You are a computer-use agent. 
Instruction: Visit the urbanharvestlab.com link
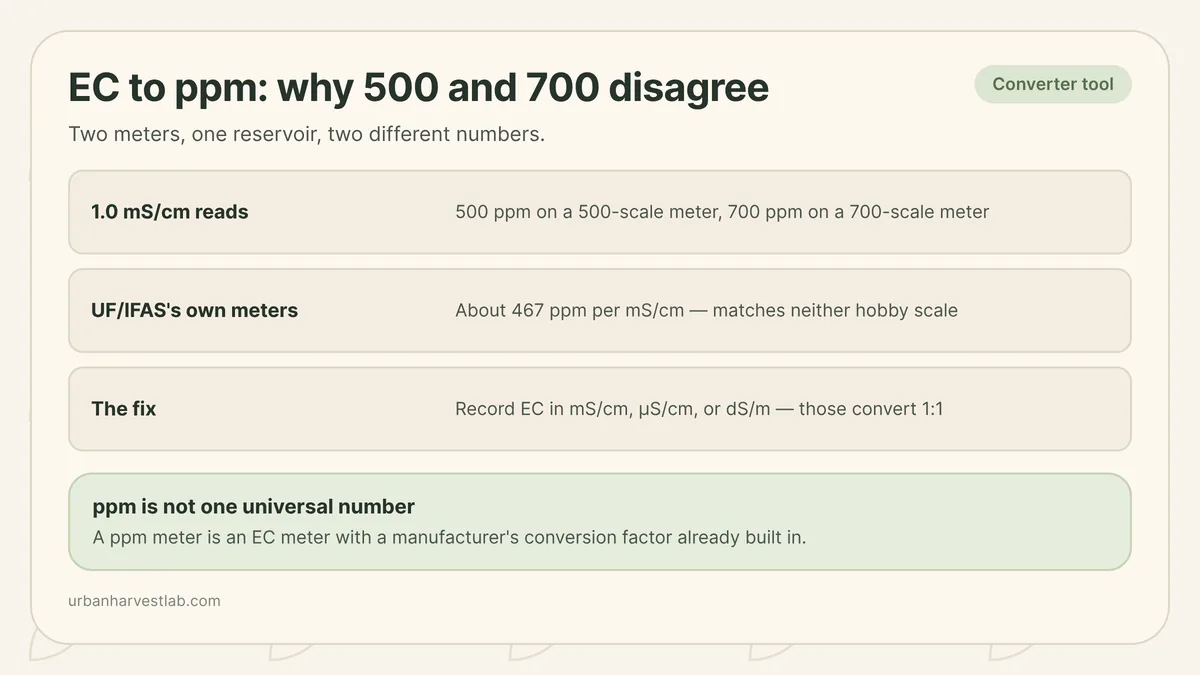pyautogui.click(x=144, y=601)
